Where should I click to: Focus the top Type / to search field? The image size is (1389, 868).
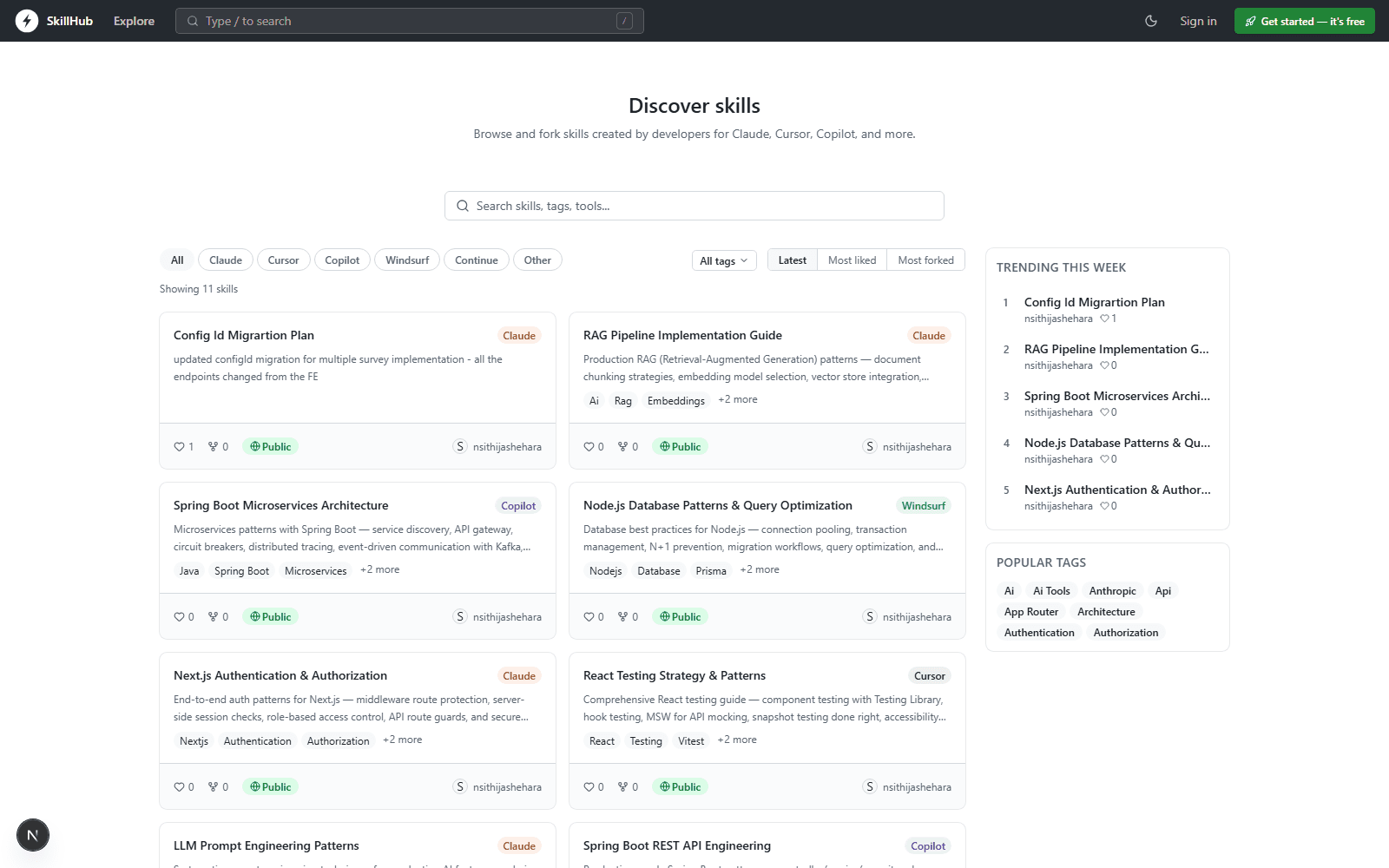click(410, 21)
